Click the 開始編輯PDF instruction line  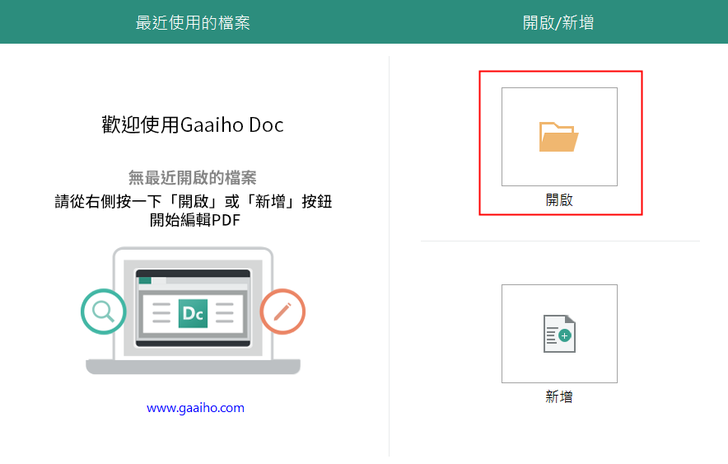(195, 220)
